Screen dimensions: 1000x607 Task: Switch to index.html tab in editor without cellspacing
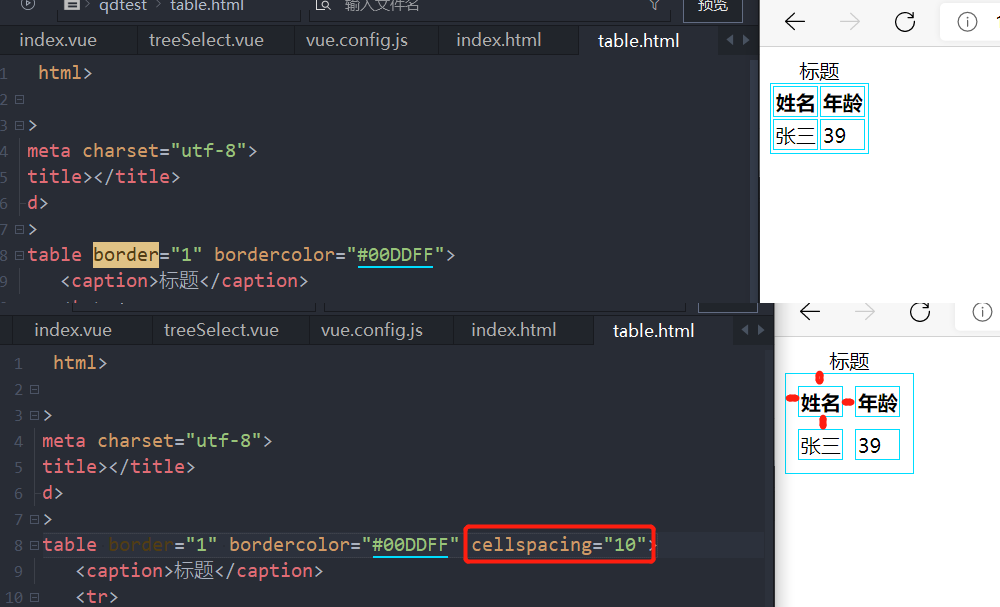pyautogui.click(x=499, y=40)
